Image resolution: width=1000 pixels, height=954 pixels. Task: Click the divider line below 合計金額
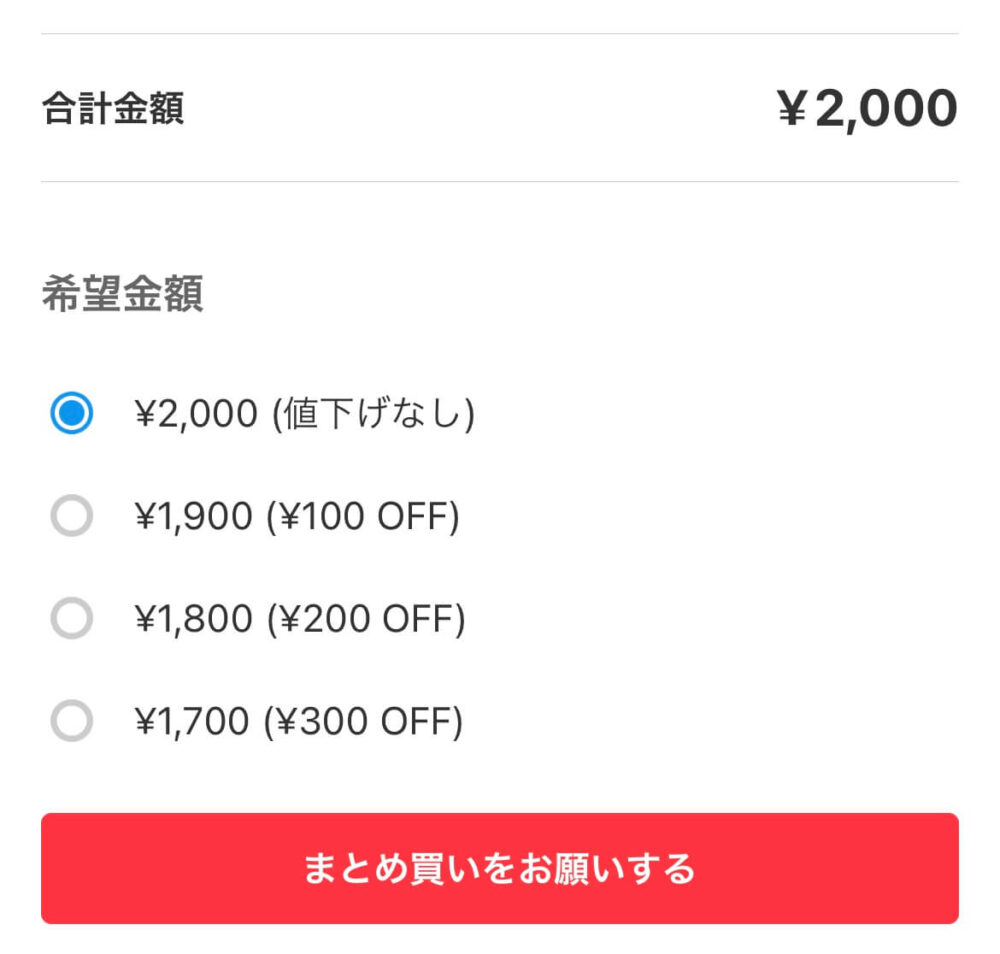point(500,181)
